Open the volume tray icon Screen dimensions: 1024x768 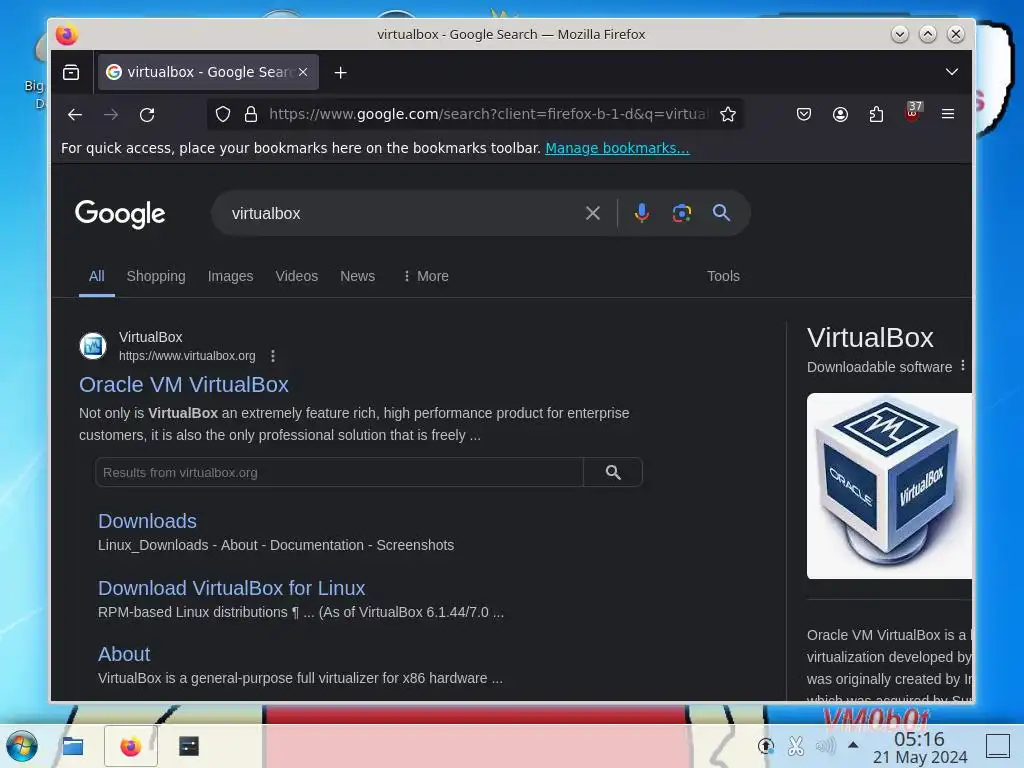(x=825, y=746)
